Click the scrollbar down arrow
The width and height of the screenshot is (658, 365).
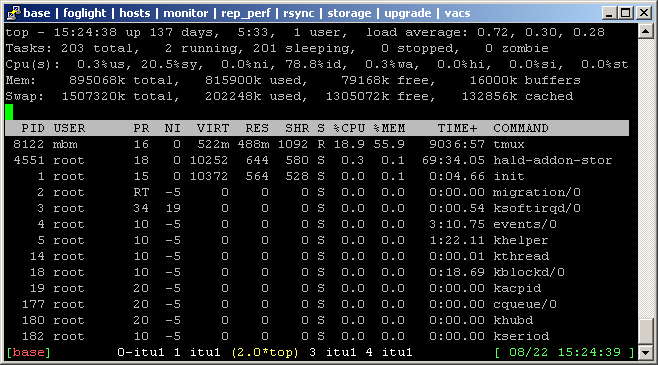[645, 352]
